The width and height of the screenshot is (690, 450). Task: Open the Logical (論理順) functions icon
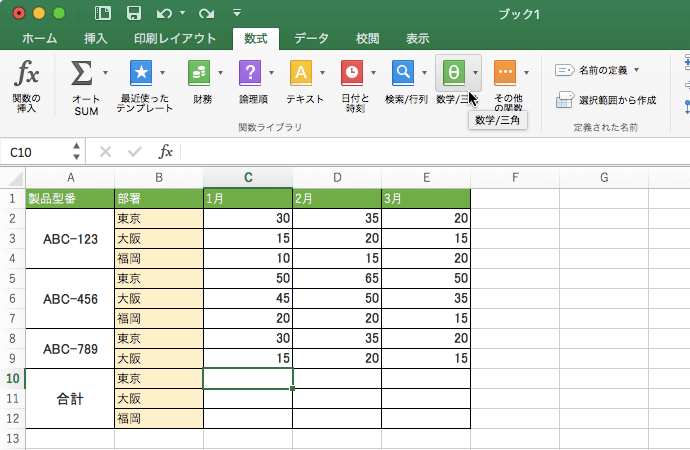click(x=250, y=73)
